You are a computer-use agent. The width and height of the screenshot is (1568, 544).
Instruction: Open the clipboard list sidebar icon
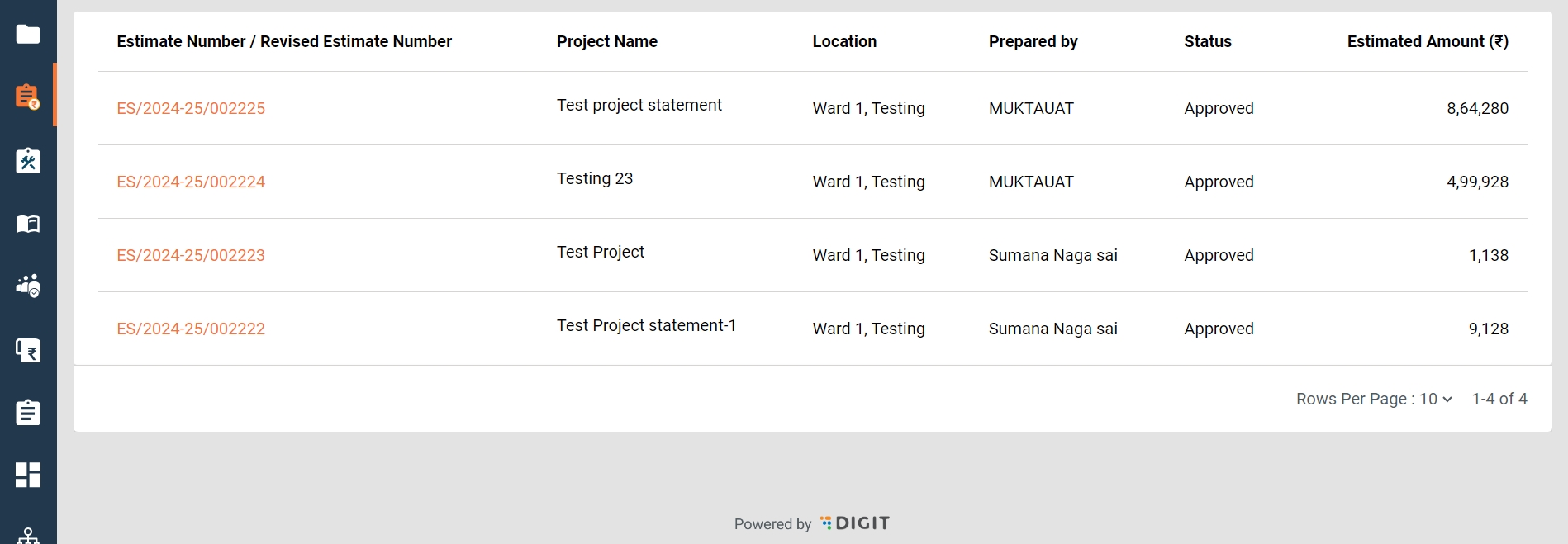(x=28, y=412)
